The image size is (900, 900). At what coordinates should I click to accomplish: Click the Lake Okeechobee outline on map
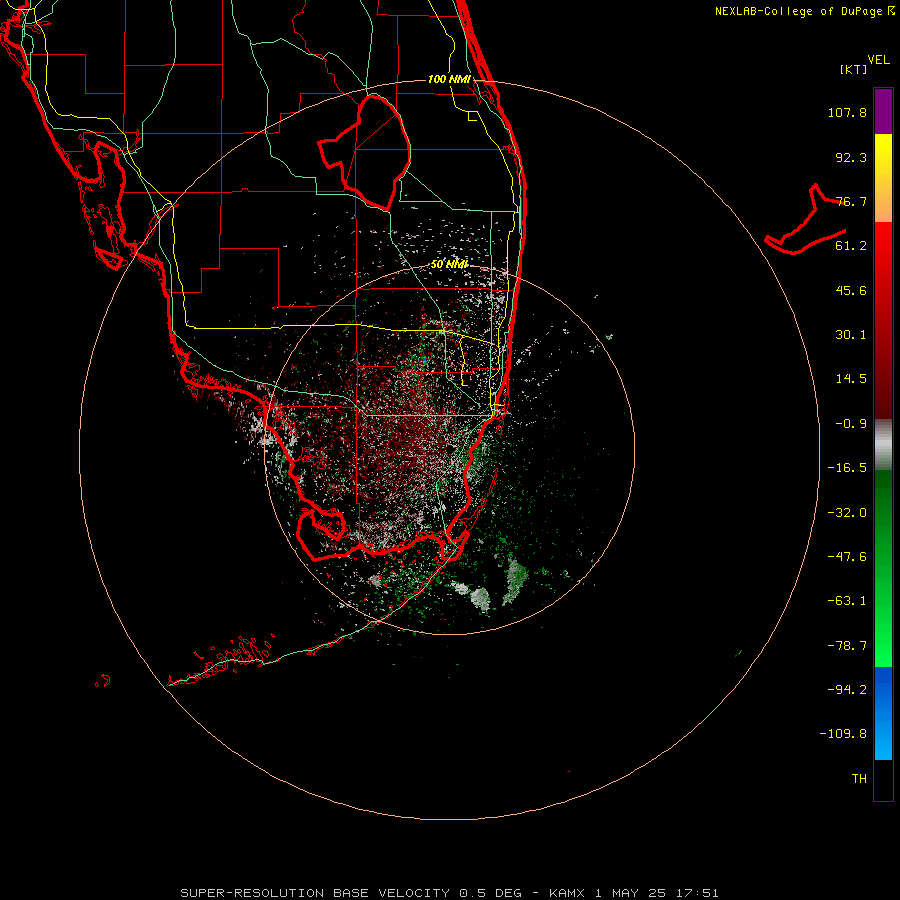[365, 152]
